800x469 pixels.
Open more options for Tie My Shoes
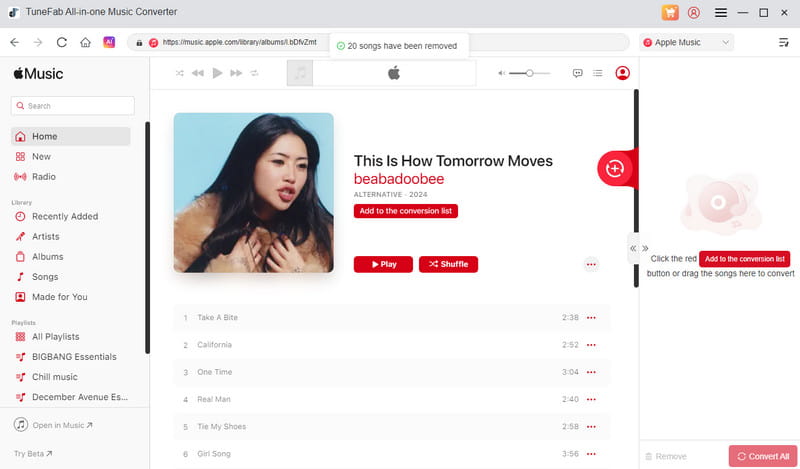(x=591, y=427)
